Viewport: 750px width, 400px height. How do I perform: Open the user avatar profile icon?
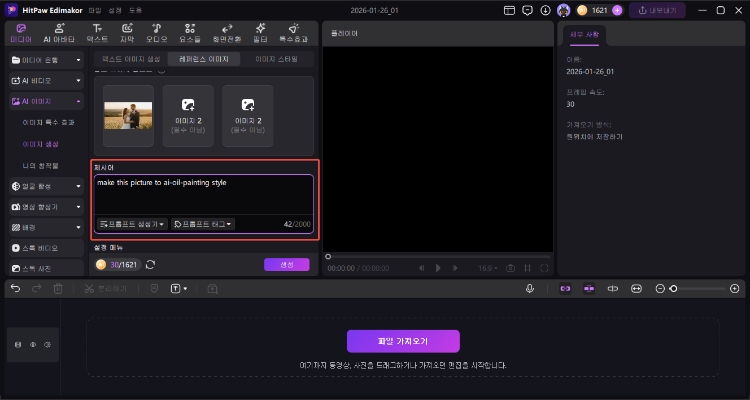[x=563, y=10]
